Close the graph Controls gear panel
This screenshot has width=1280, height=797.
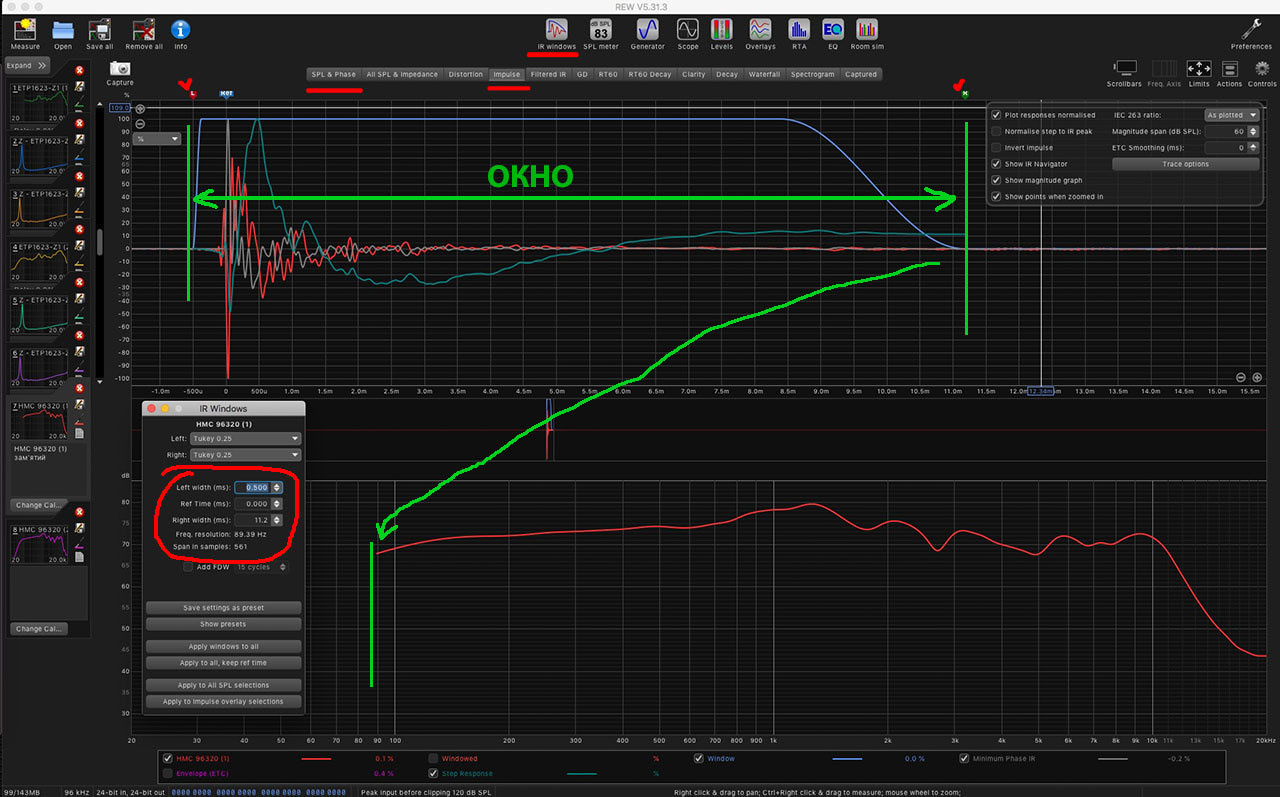[x=1262, y=68]
